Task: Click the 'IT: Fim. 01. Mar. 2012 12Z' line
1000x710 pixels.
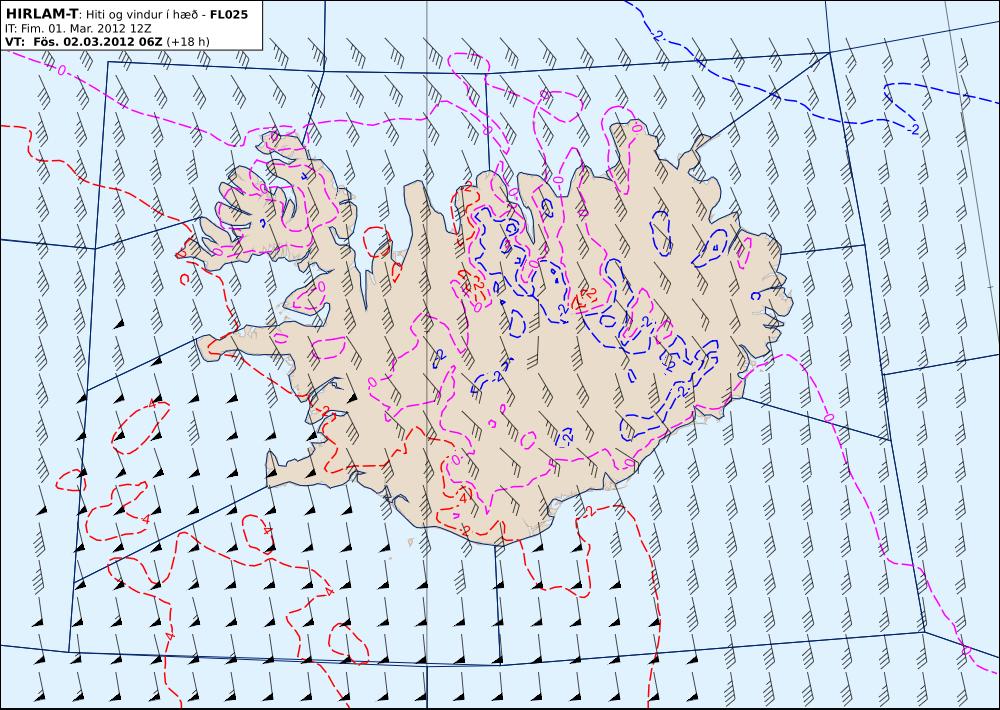Action: [x=78, y=28]
